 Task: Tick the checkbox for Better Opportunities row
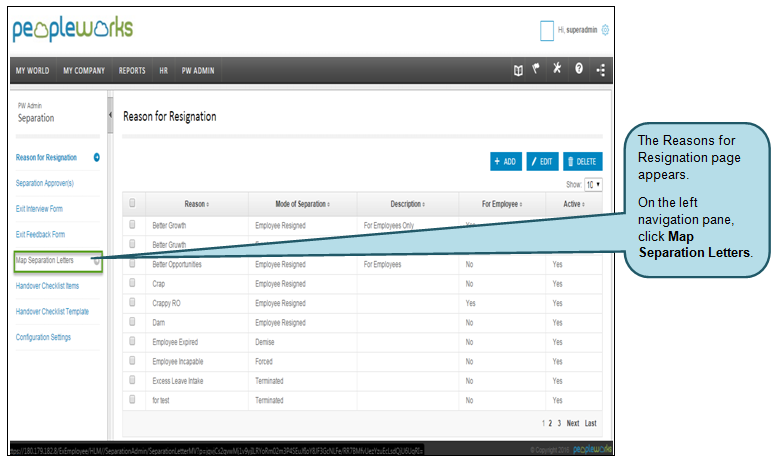[131, 264]
